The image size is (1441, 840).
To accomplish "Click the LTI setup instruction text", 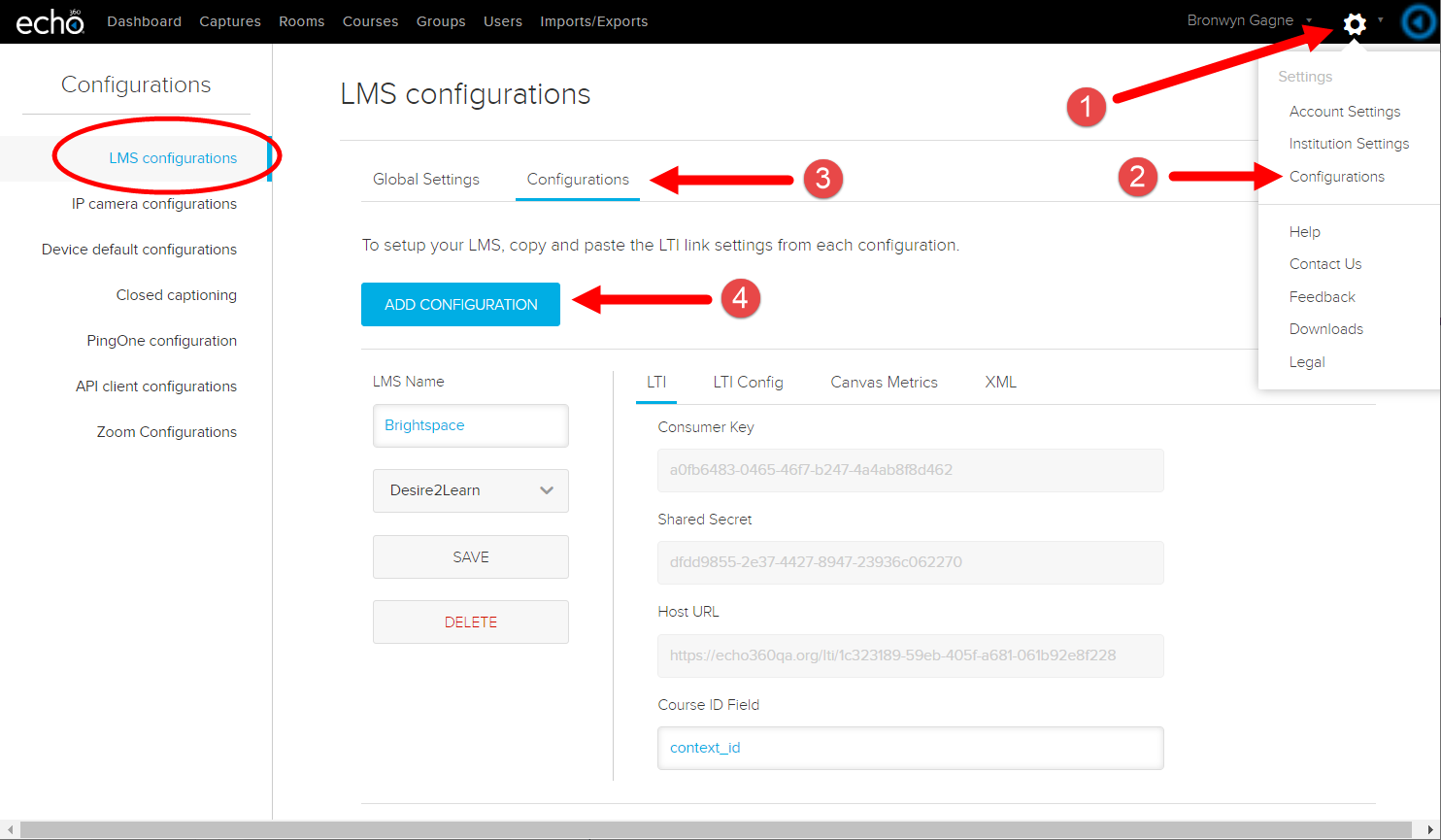I will (660, 246).
